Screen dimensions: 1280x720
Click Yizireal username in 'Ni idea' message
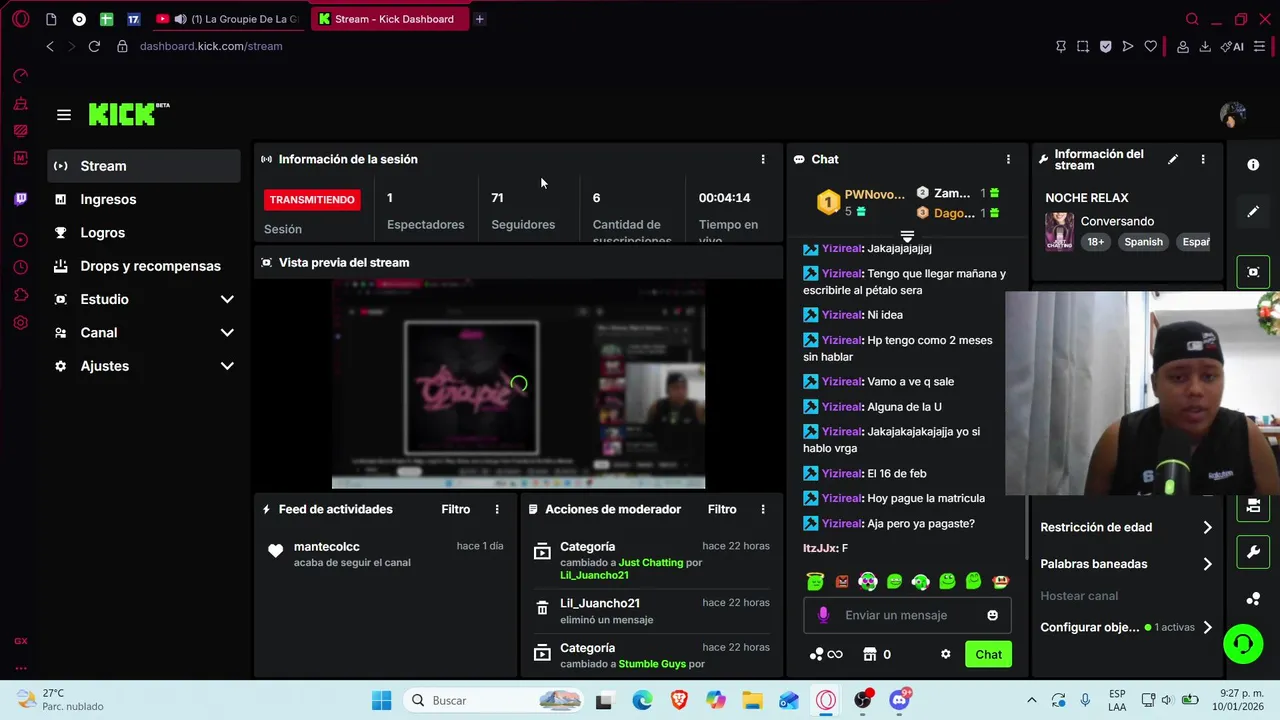pyautogui.click(x=842, y=315)
